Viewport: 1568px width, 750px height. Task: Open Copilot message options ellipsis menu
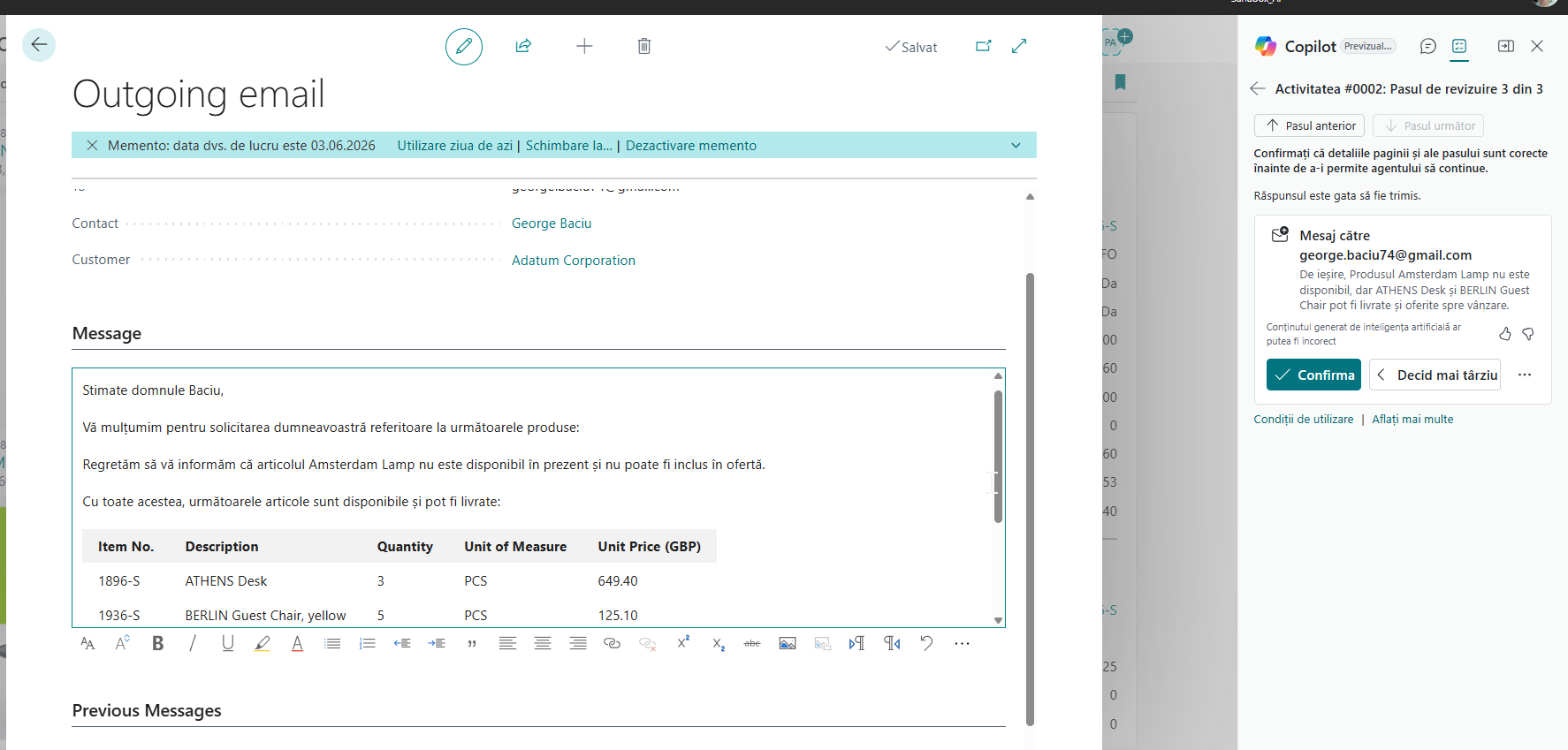click(x=1525, y=375)
